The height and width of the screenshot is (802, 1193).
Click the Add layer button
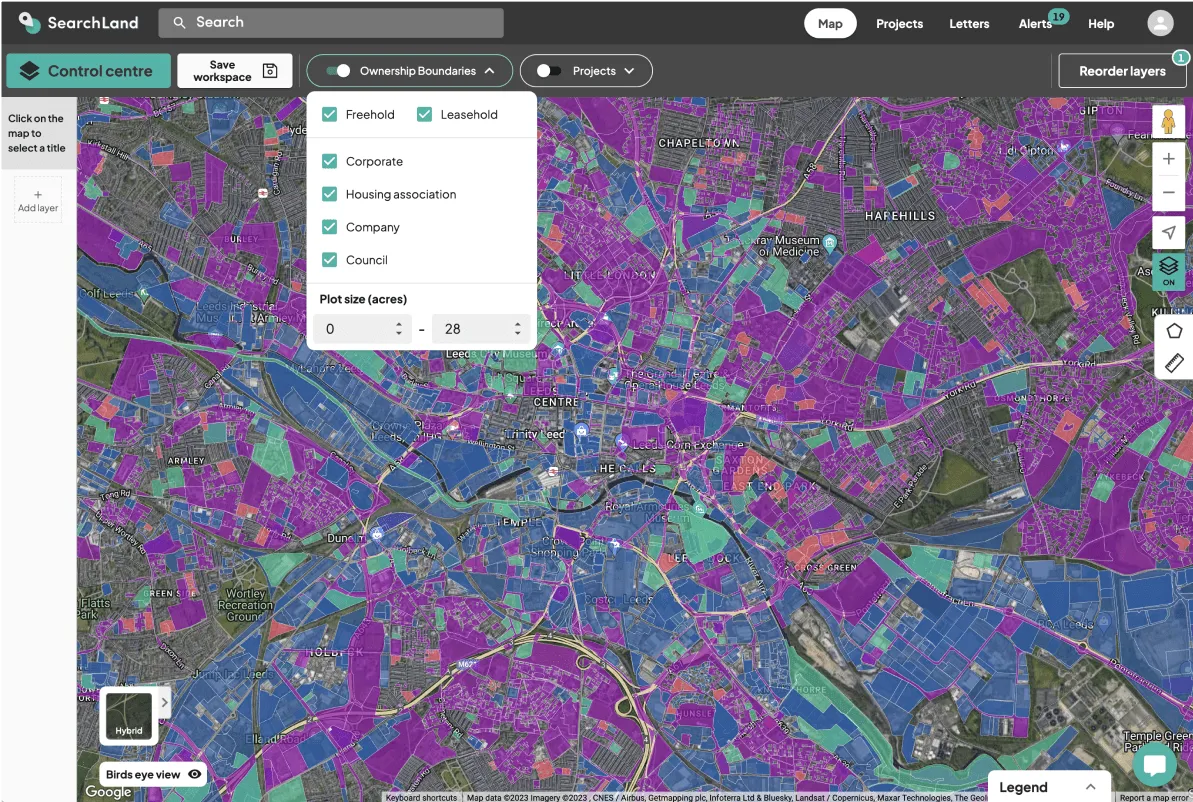coord(37,200)
